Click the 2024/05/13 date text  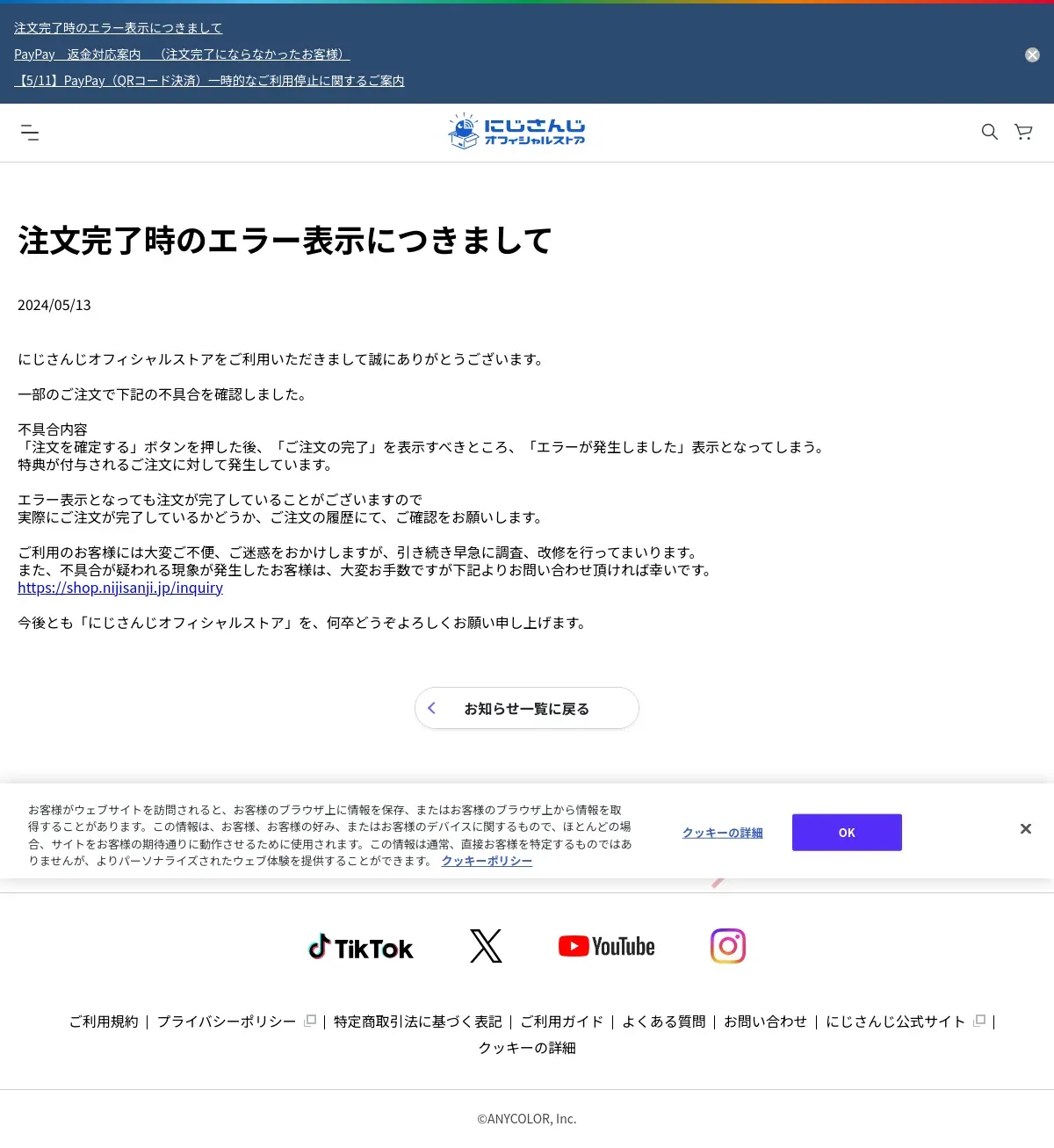tap(54, 305)
